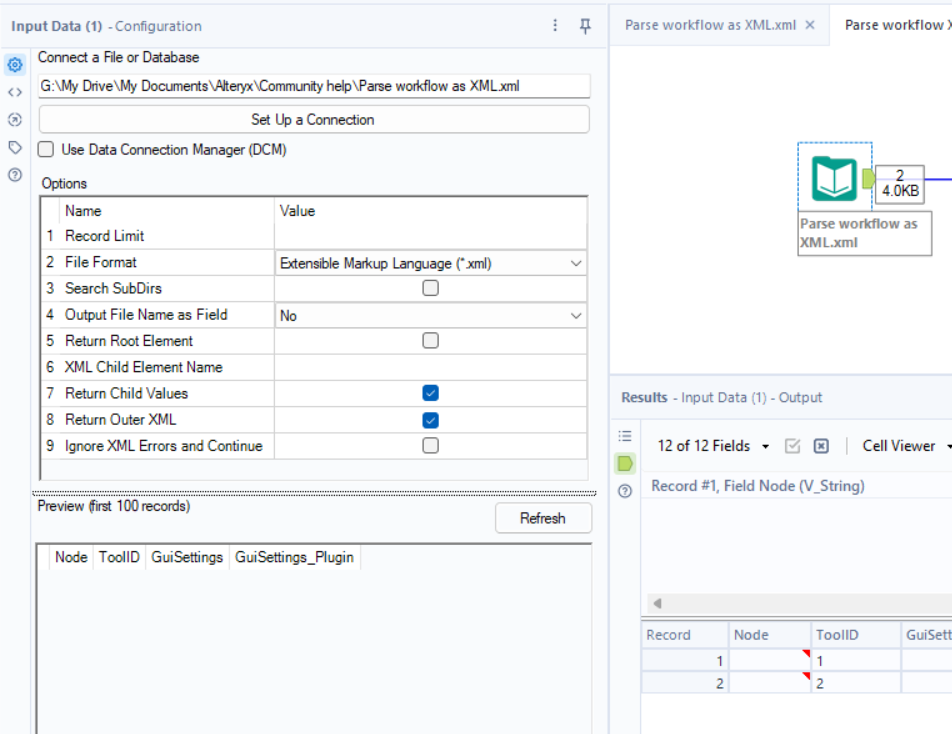This screenshot has width=952, height=734.
Task: Expand the 12 of 12 Fields dropdown
Action: pos(711,446)
